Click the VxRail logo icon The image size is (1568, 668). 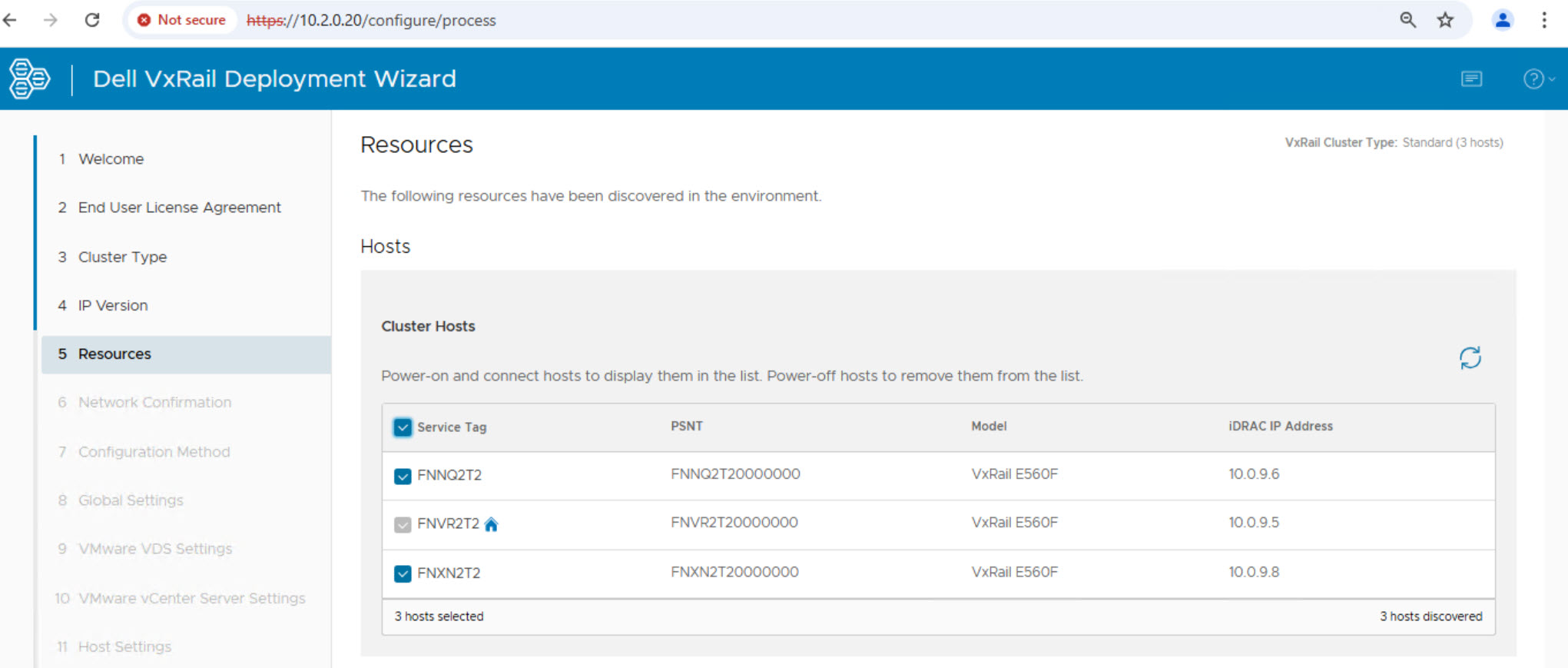29,78
